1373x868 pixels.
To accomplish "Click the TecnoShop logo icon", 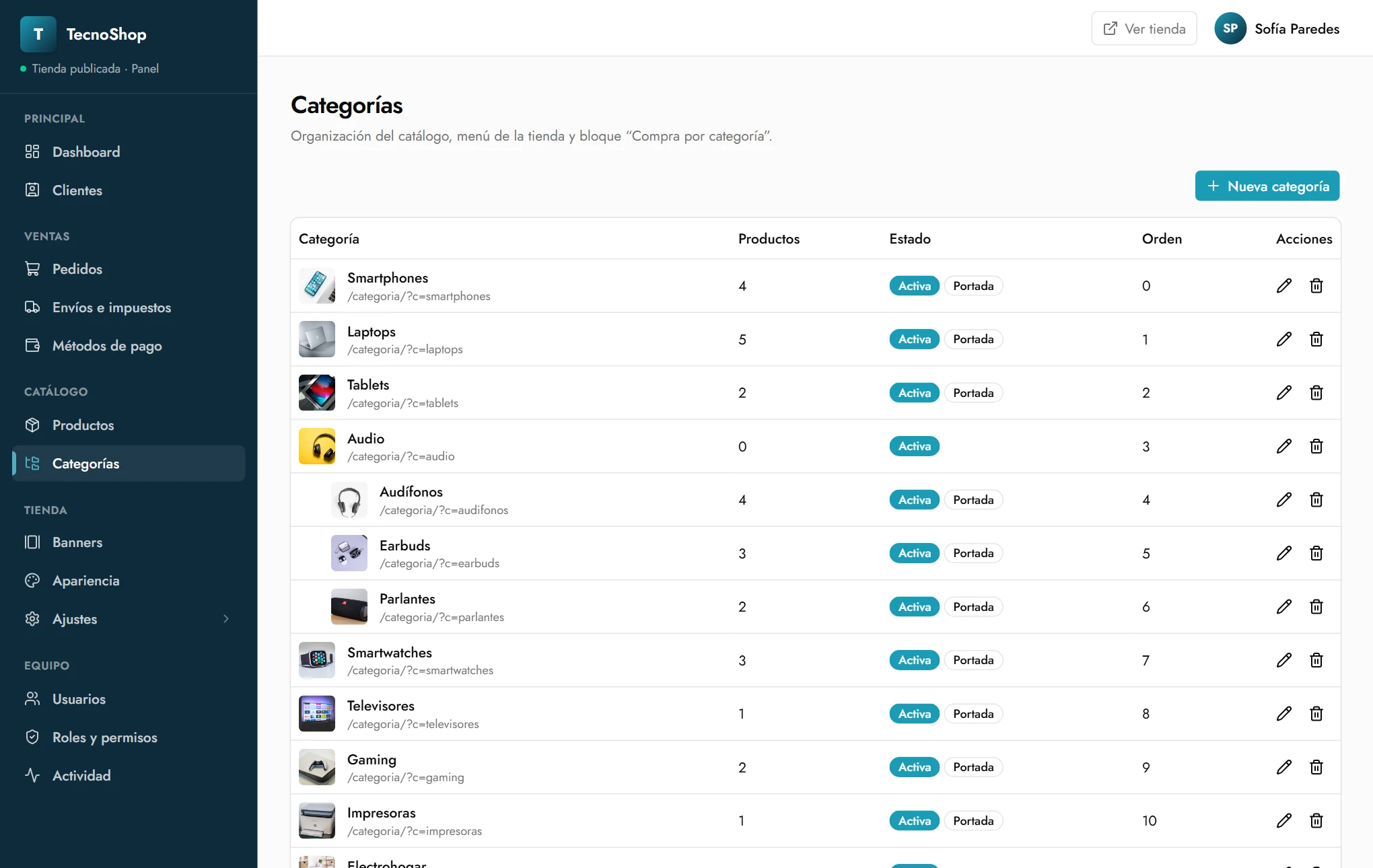I will click(x=38, y=34).
